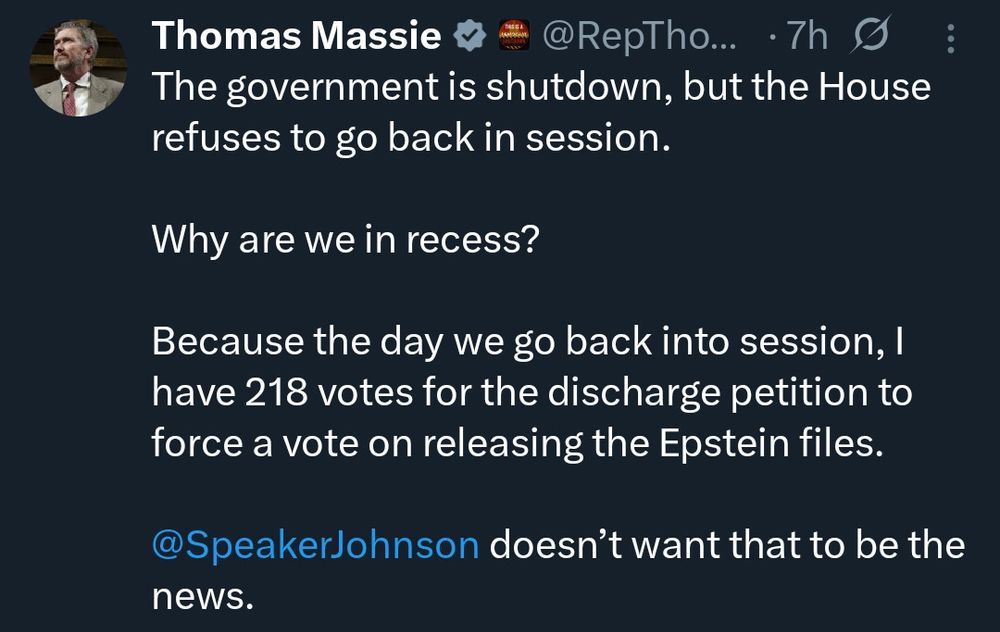Image resolution: width=1000 pixels, height=632 pixels.
Task: Click the number '218' in the post
Action: 276,393
